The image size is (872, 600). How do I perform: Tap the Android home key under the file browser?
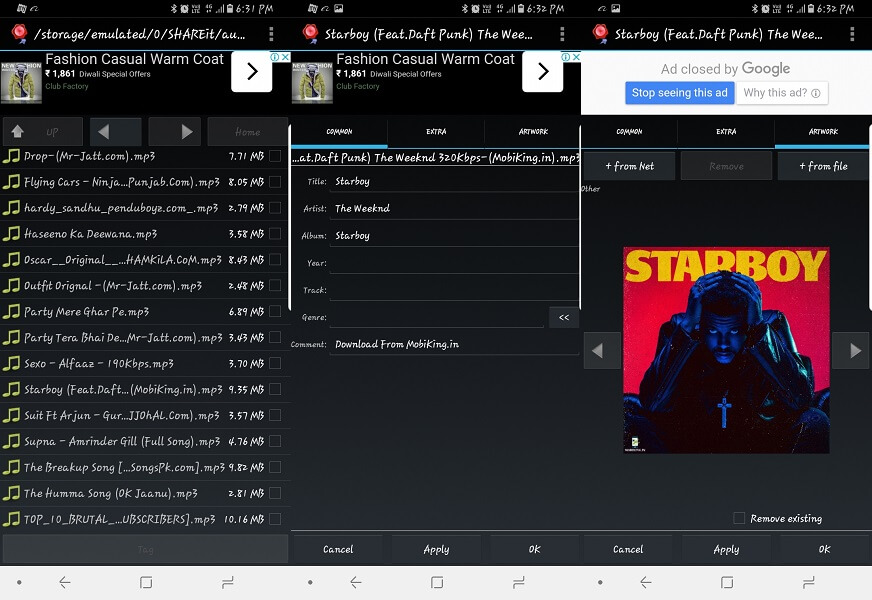pos(146,582)
